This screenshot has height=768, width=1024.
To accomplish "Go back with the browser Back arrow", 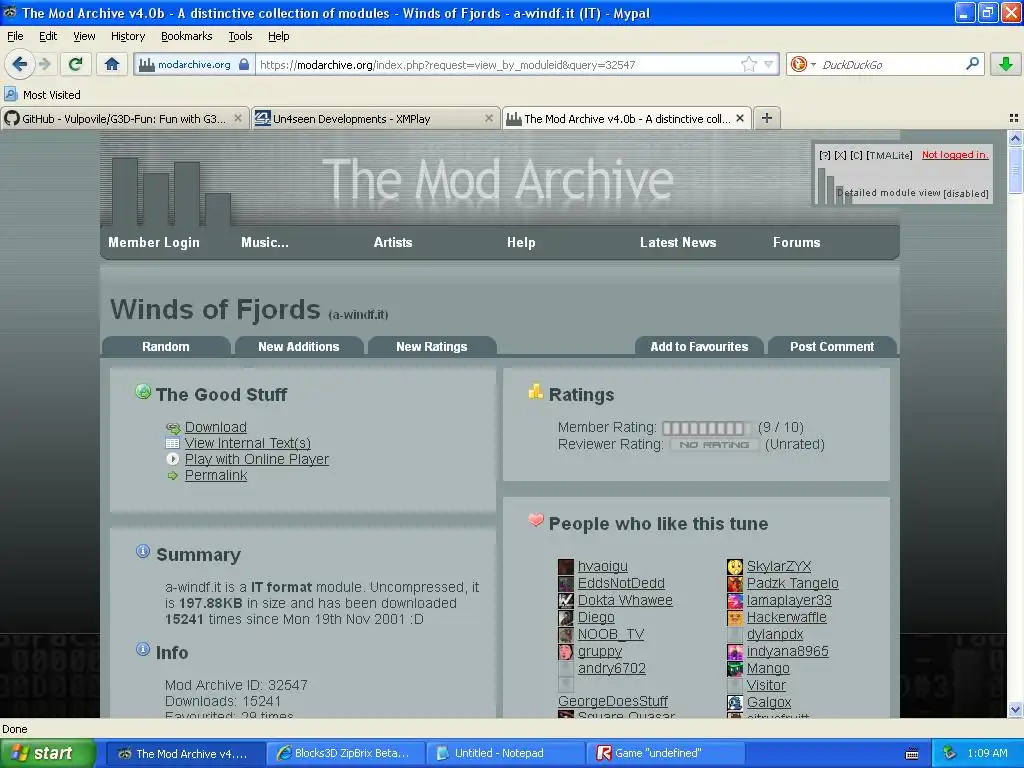I will 19,64.
